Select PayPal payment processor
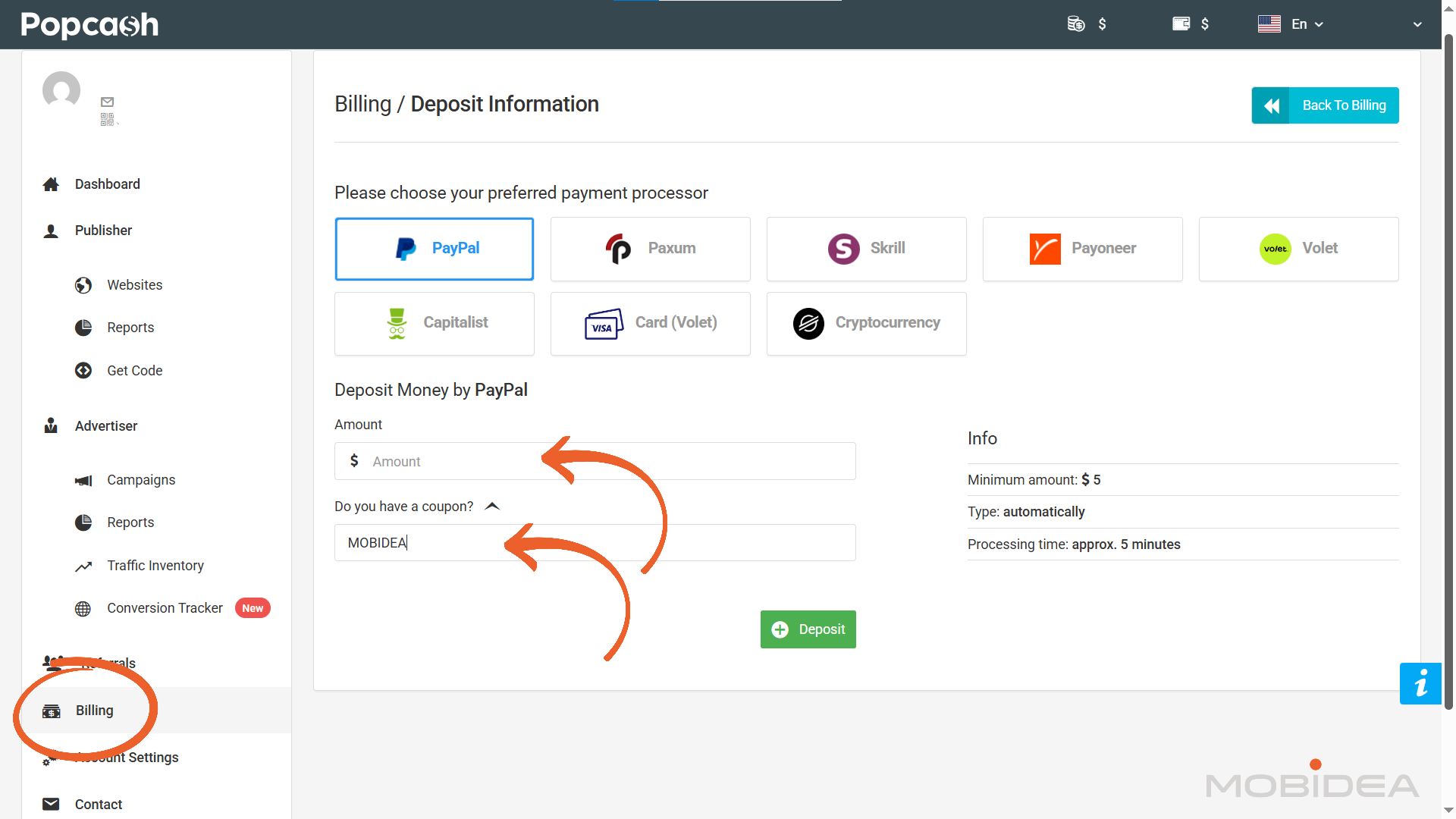This screenshot has width=1456, height=819. coord(435,249)
